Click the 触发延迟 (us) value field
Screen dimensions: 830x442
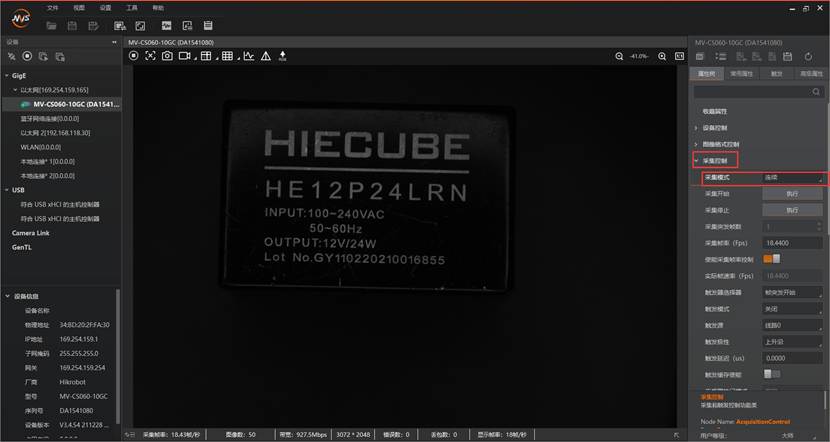[792, 358]
